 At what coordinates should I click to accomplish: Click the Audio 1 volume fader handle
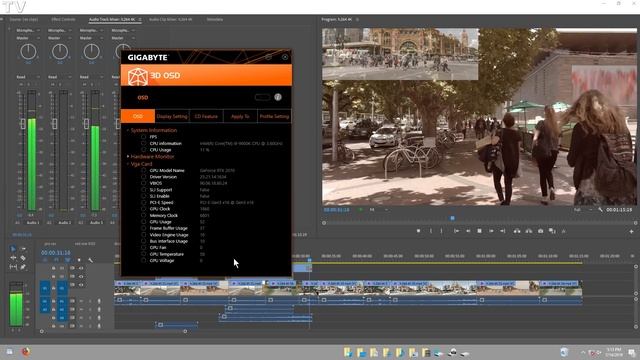pos(23,124)
